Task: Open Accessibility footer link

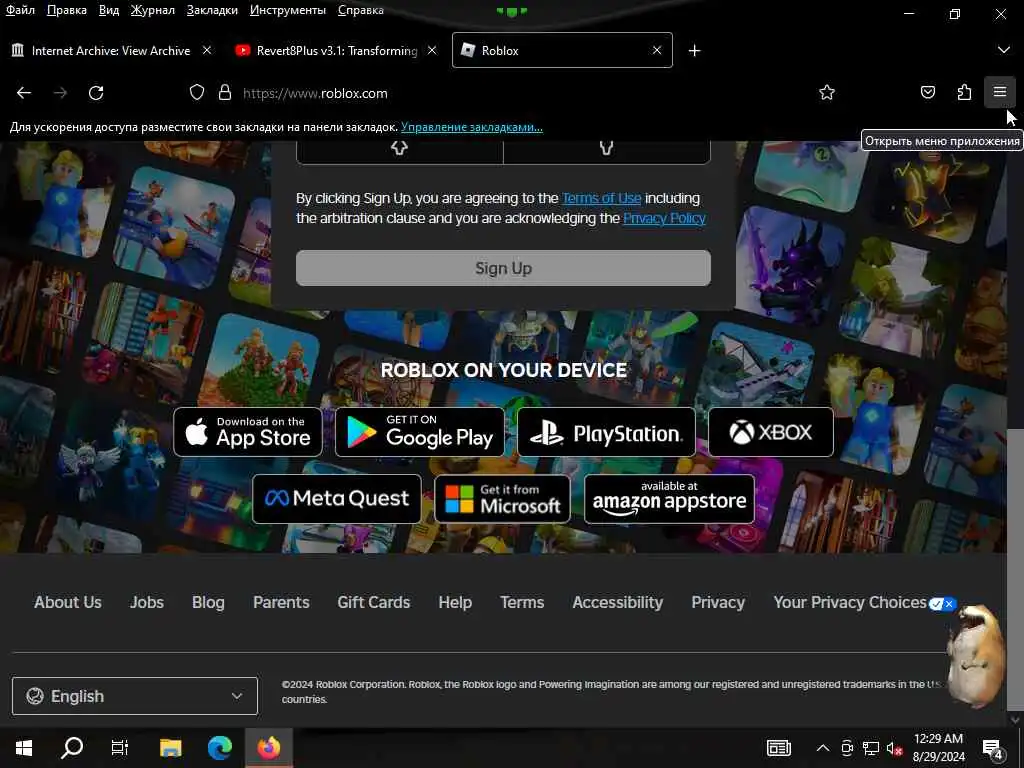Action: coord(618,602)
